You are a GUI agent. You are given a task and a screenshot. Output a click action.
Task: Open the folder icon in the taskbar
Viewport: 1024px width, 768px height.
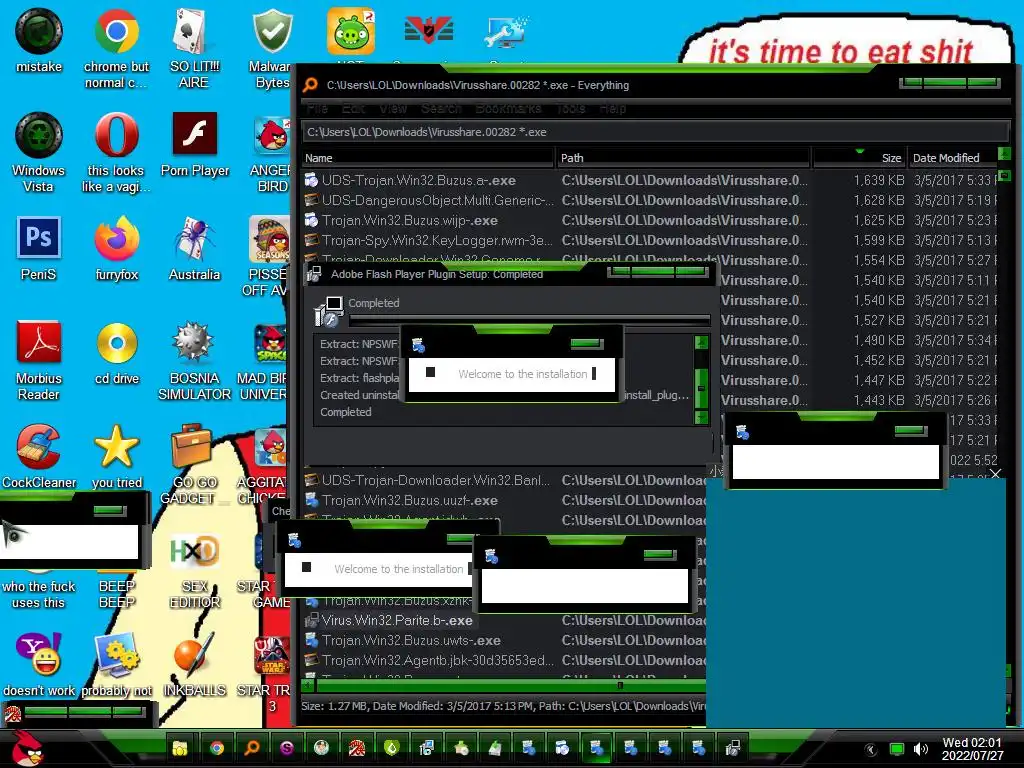pyautogui.click(x=180, y=748)
